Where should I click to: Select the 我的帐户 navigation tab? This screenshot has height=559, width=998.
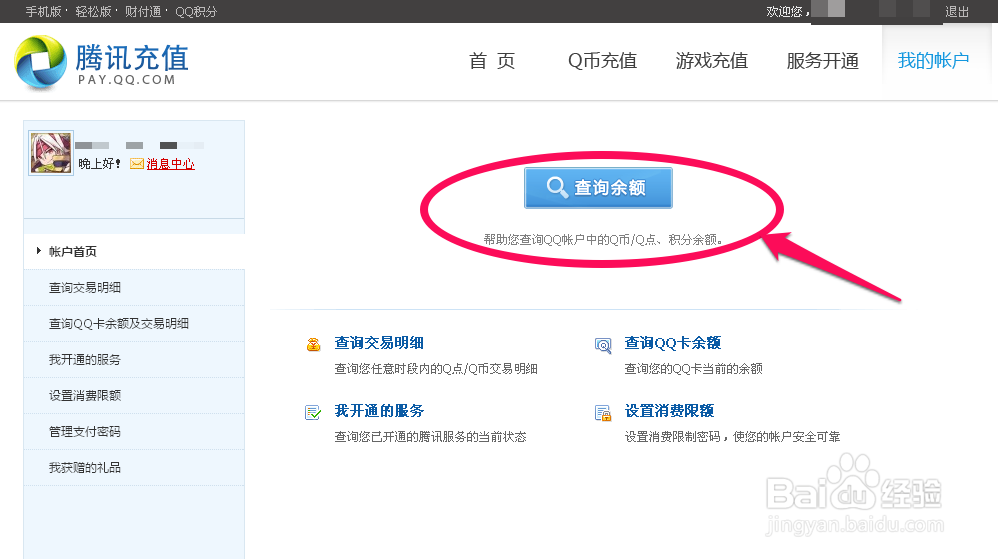(933, 60)
